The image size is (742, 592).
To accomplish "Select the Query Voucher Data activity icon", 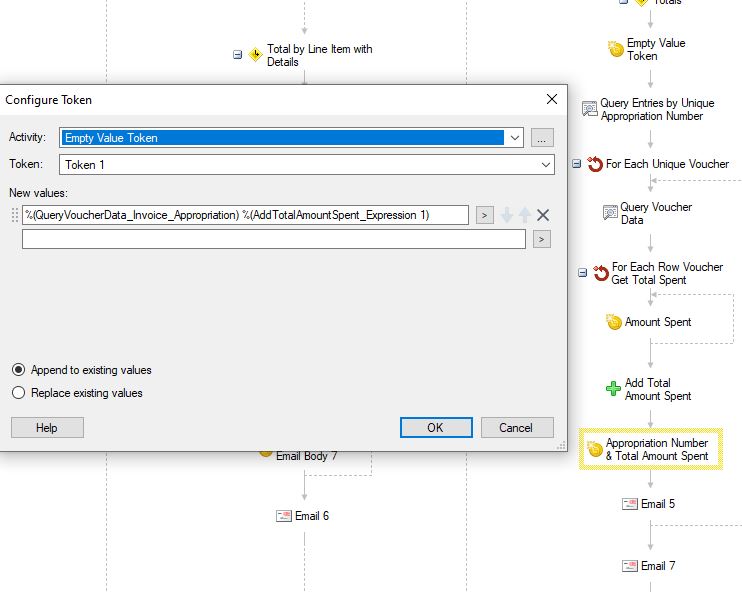I will tap(610, 212).
